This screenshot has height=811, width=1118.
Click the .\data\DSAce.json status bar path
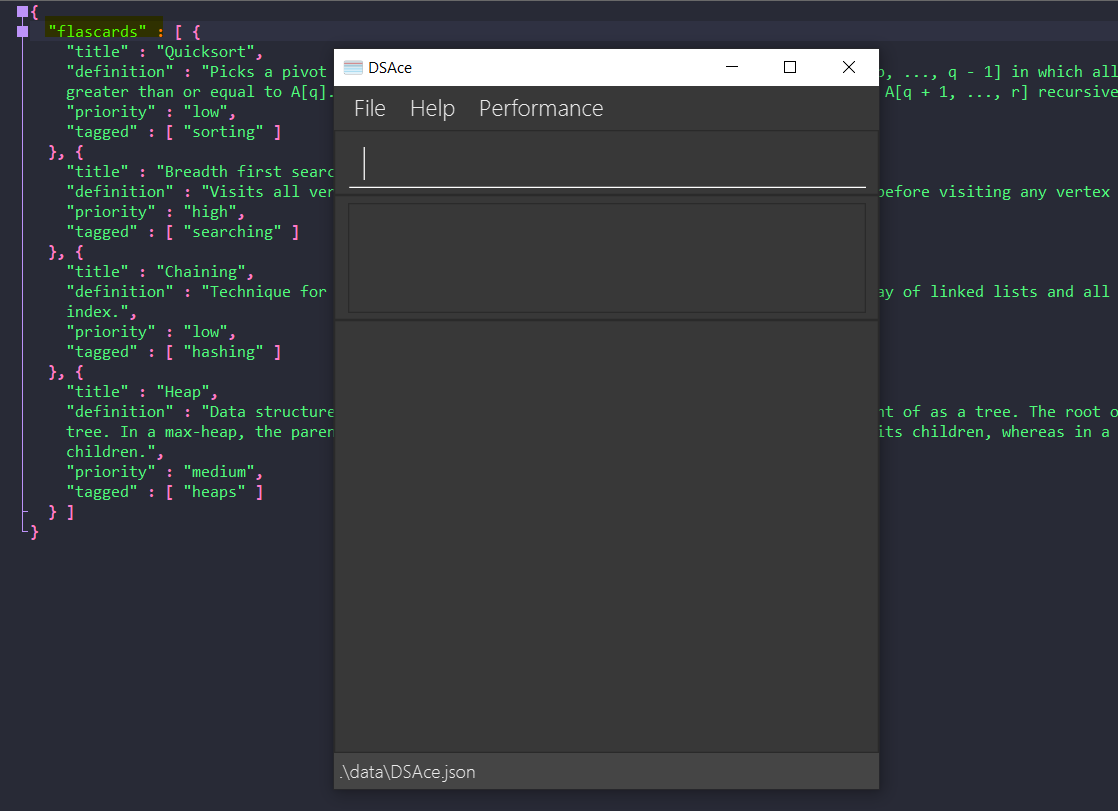point(407,772)
